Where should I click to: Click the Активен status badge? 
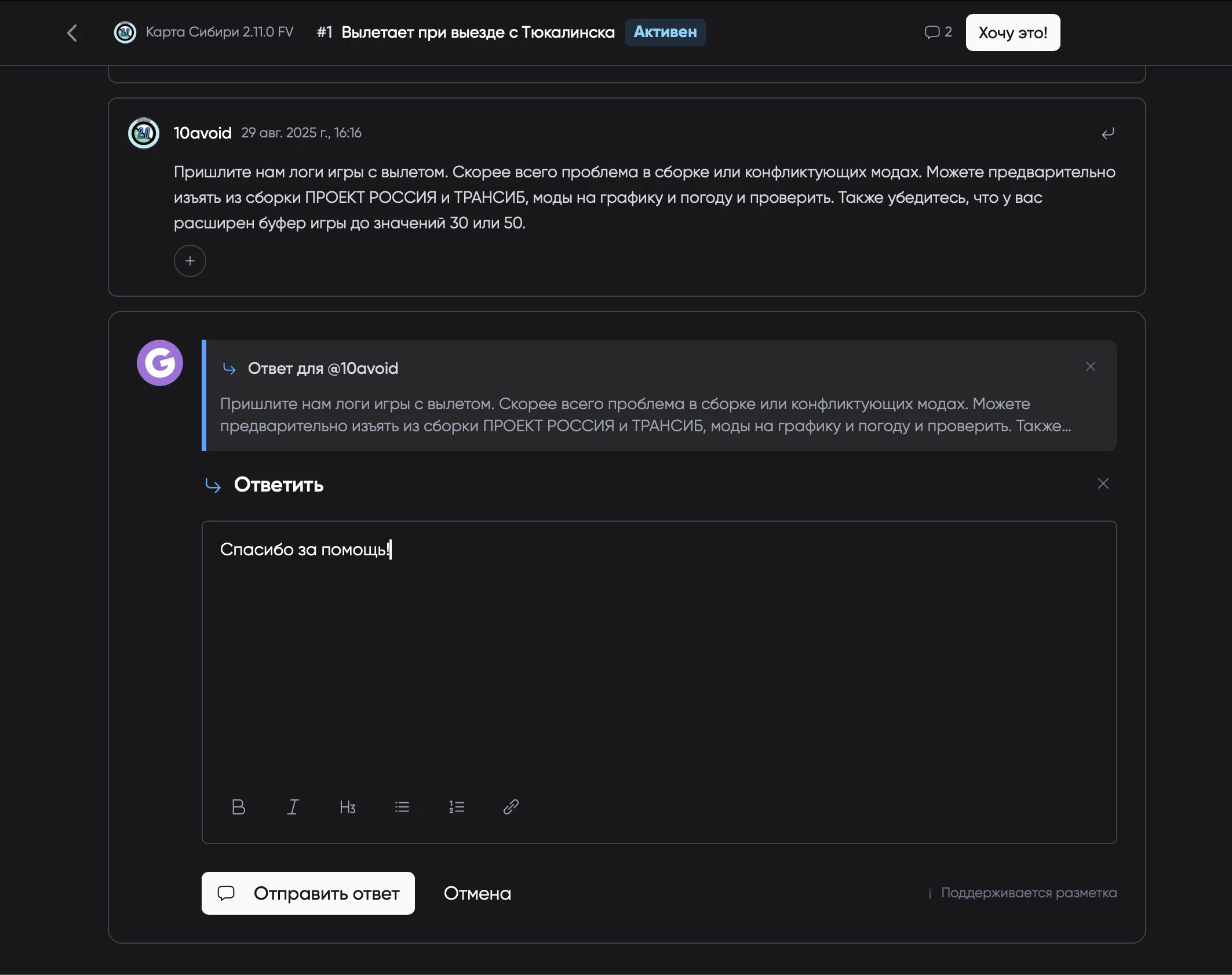665,32
